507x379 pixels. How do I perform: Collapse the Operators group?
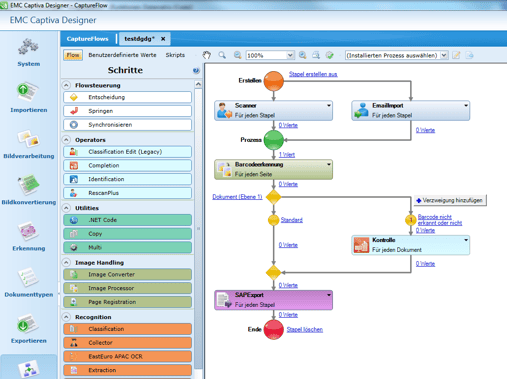tap(66, 140)
